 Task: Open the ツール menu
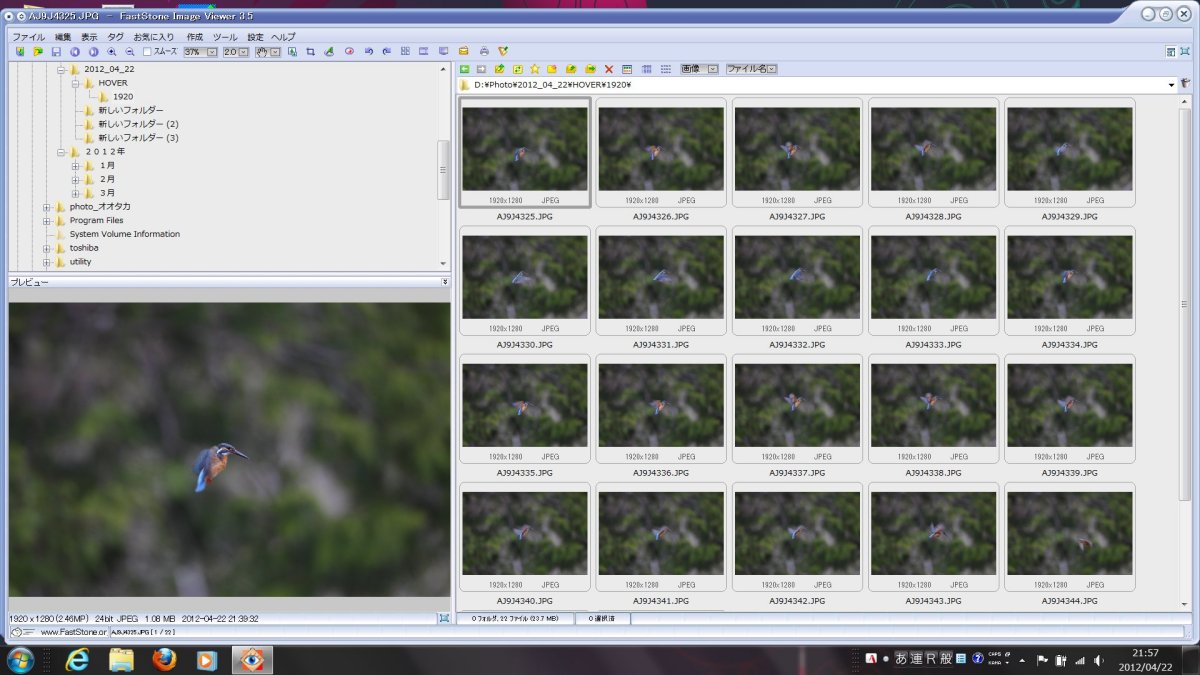225,37
